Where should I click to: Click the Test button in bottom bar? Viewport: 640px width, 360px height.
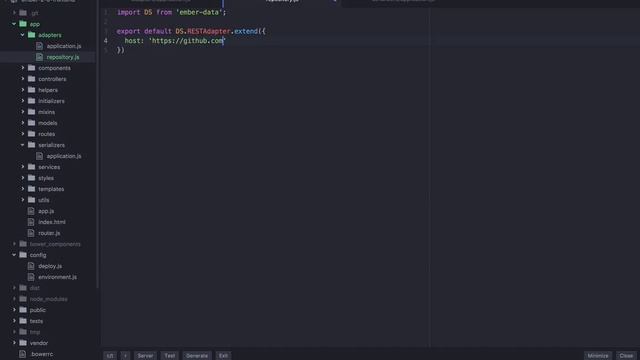pyautogui.click(x=169, y=356)
